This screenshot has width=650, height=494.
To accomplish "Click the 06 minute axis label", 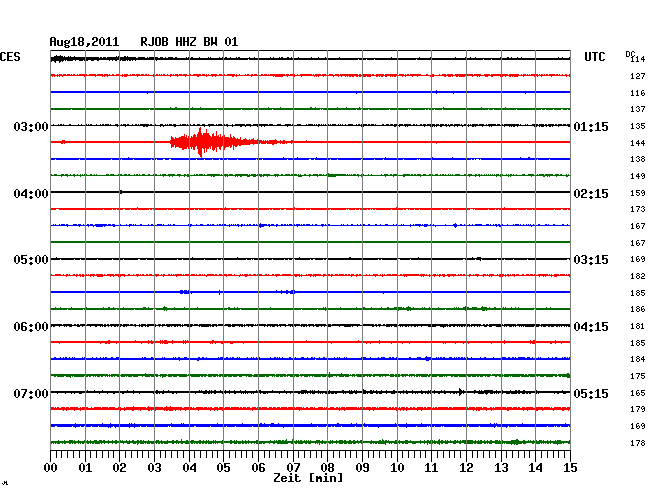I will click(258, 467).
